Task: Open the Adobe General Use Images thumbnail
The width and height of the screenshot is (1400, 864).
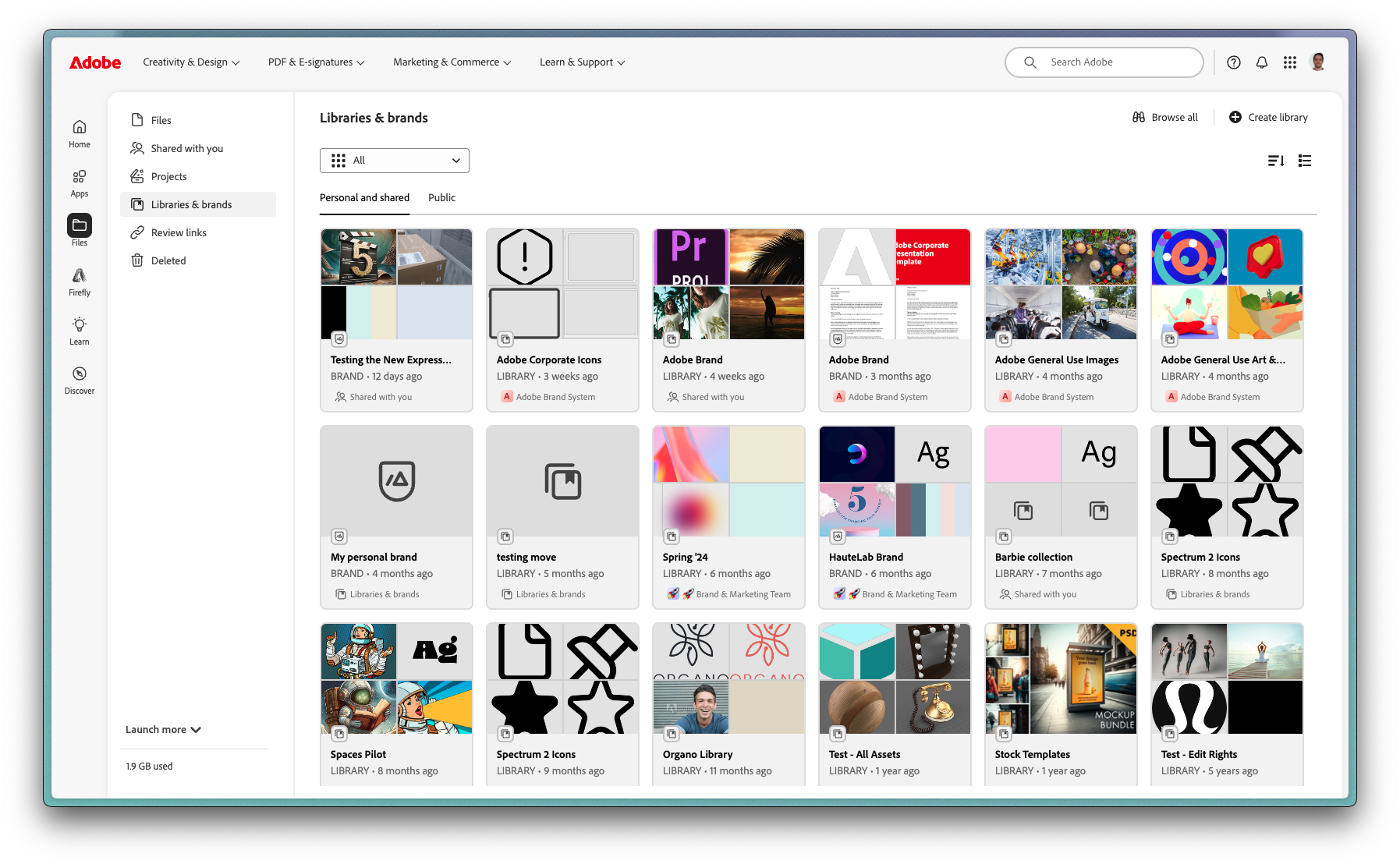Action: [x=1061, y=284]
